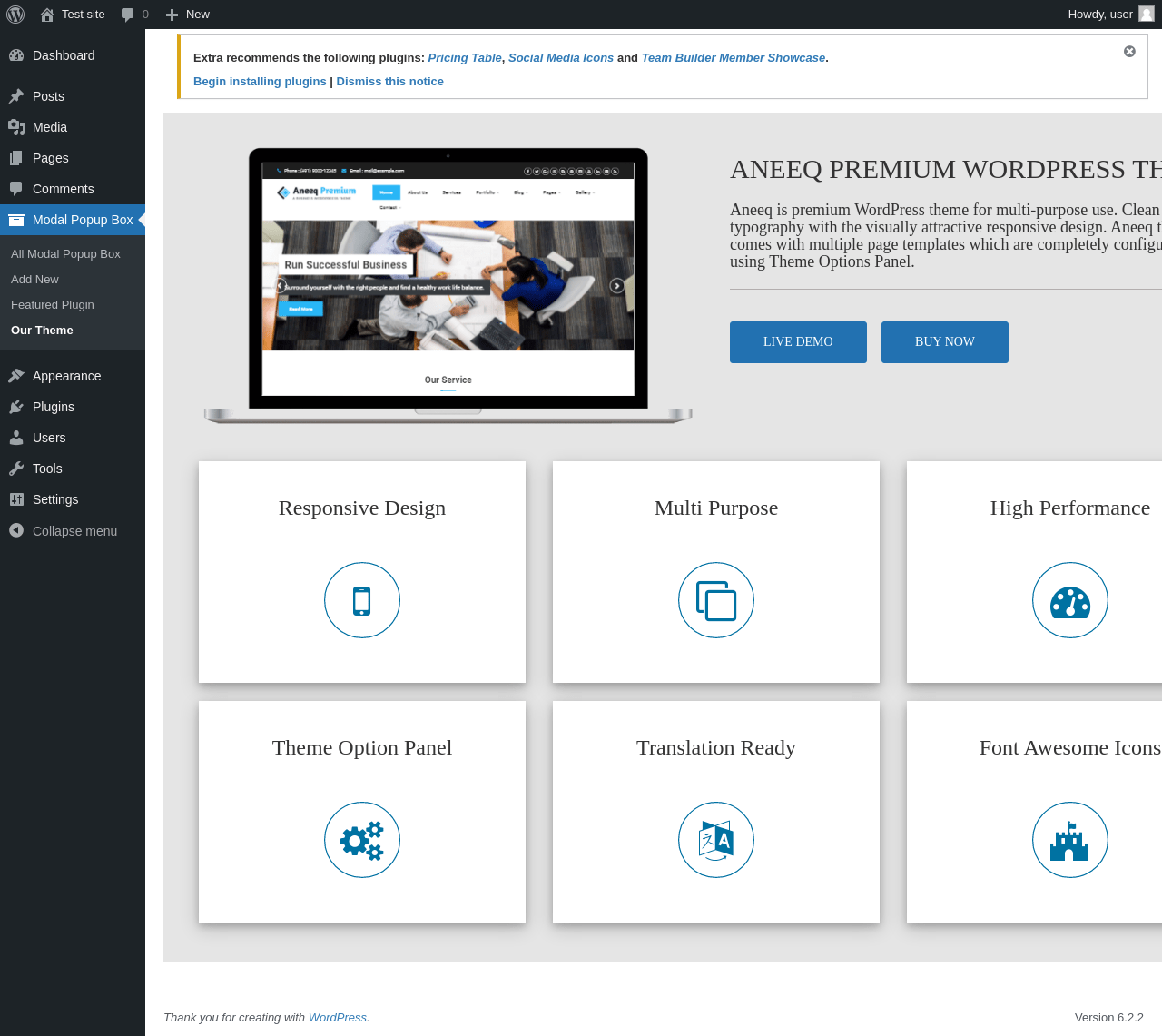Open the New content menu in admin bar

point(187,15)
